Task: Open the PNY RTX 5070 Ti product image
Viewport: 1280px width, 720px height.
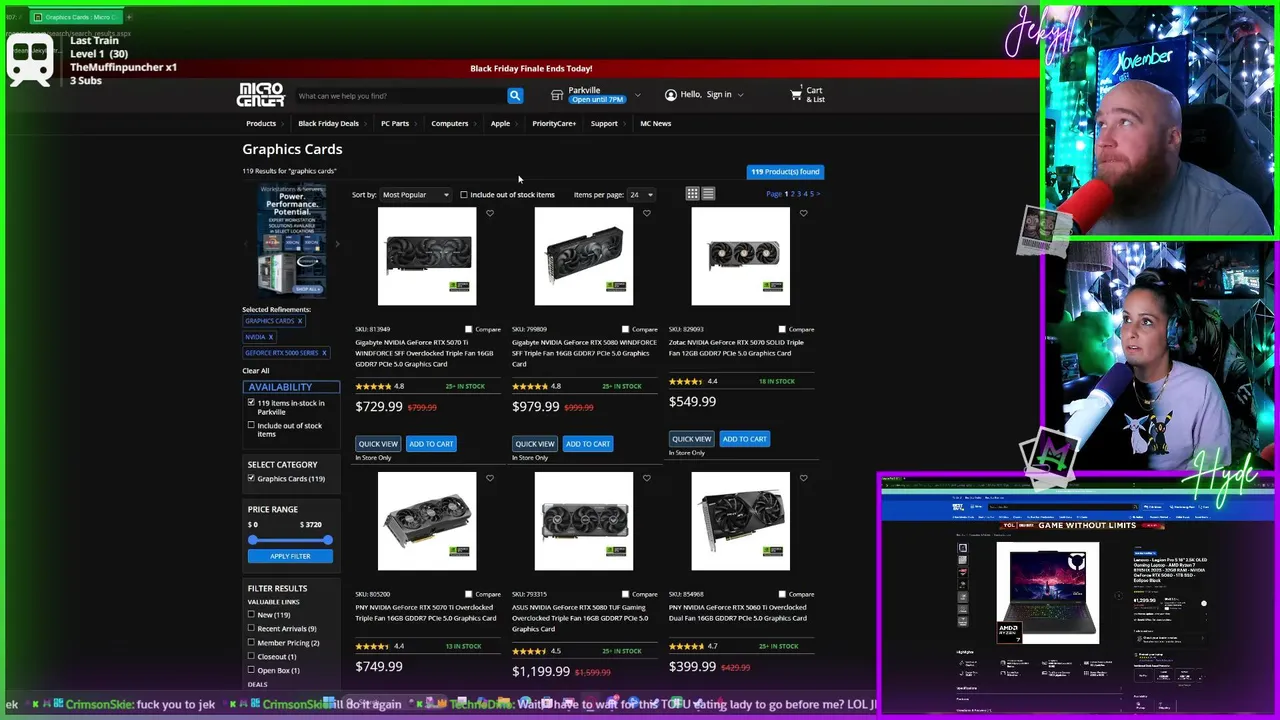Action: [427, 521]
